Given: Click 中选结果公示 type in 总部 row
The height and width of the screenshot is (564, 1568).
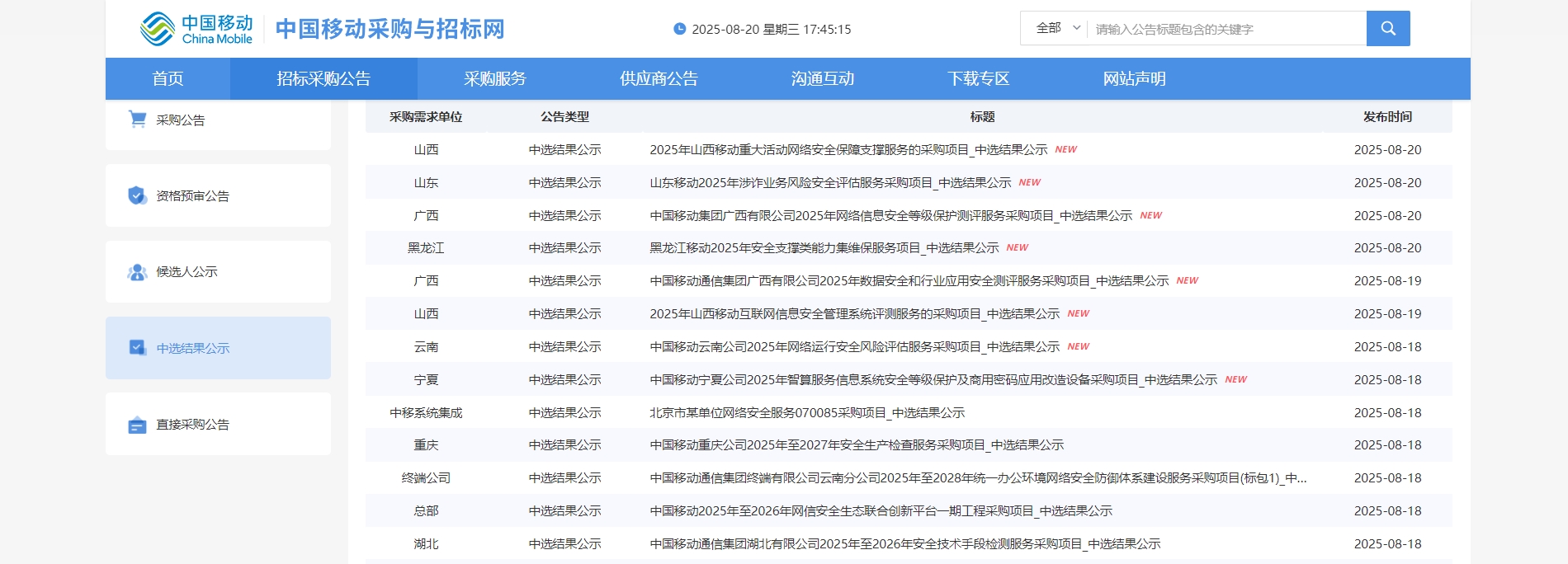Looking at the screenshot, I should (x=565, y=510).
